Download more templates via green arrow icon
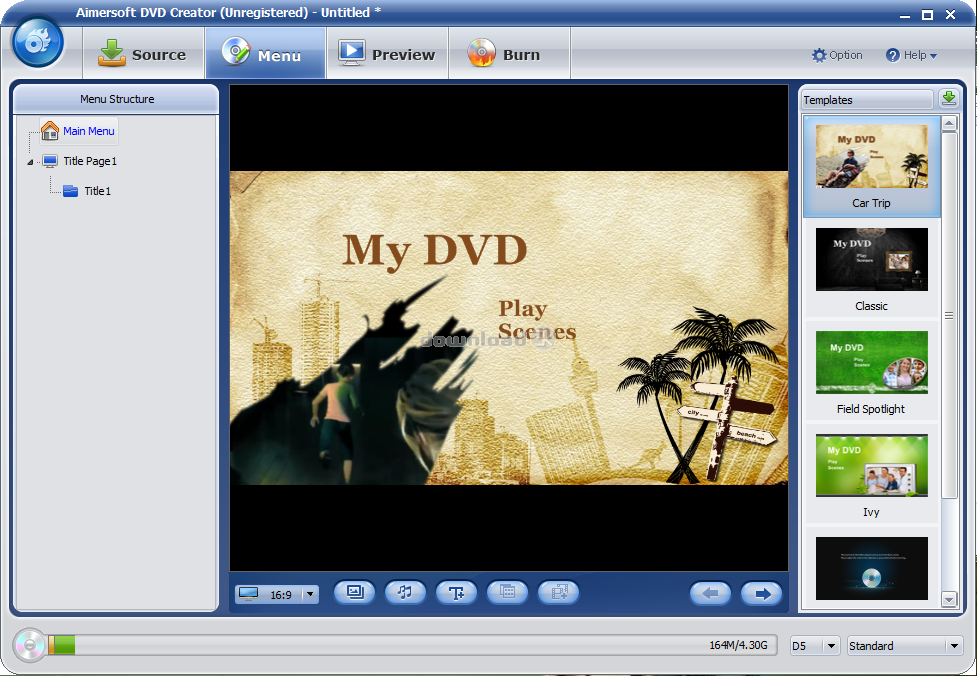This screenshot has height=676, width=977. [x=948, y=98]
